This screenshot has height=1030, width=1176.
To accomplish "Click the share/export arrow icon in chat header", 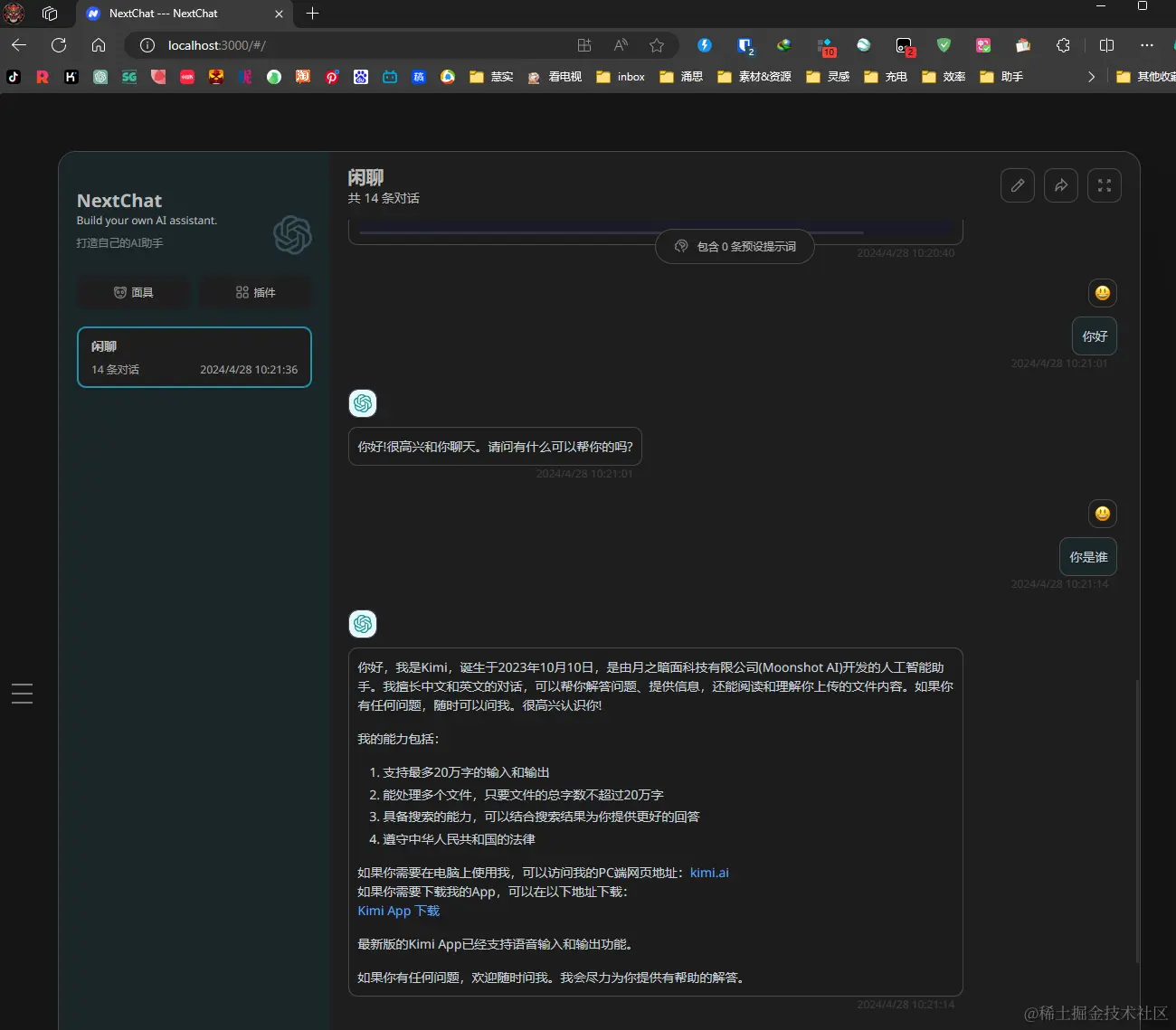I will [1061, 185].
